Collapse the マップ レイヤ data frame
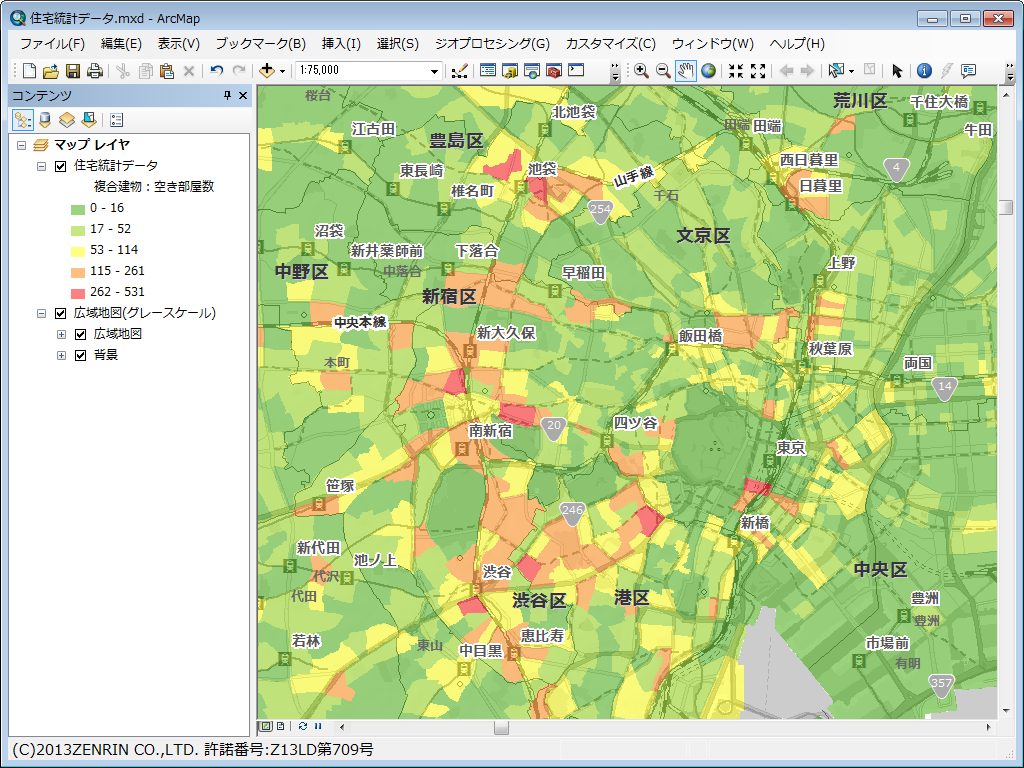This screenshot has height=768, width=1024. pos(22,145)
